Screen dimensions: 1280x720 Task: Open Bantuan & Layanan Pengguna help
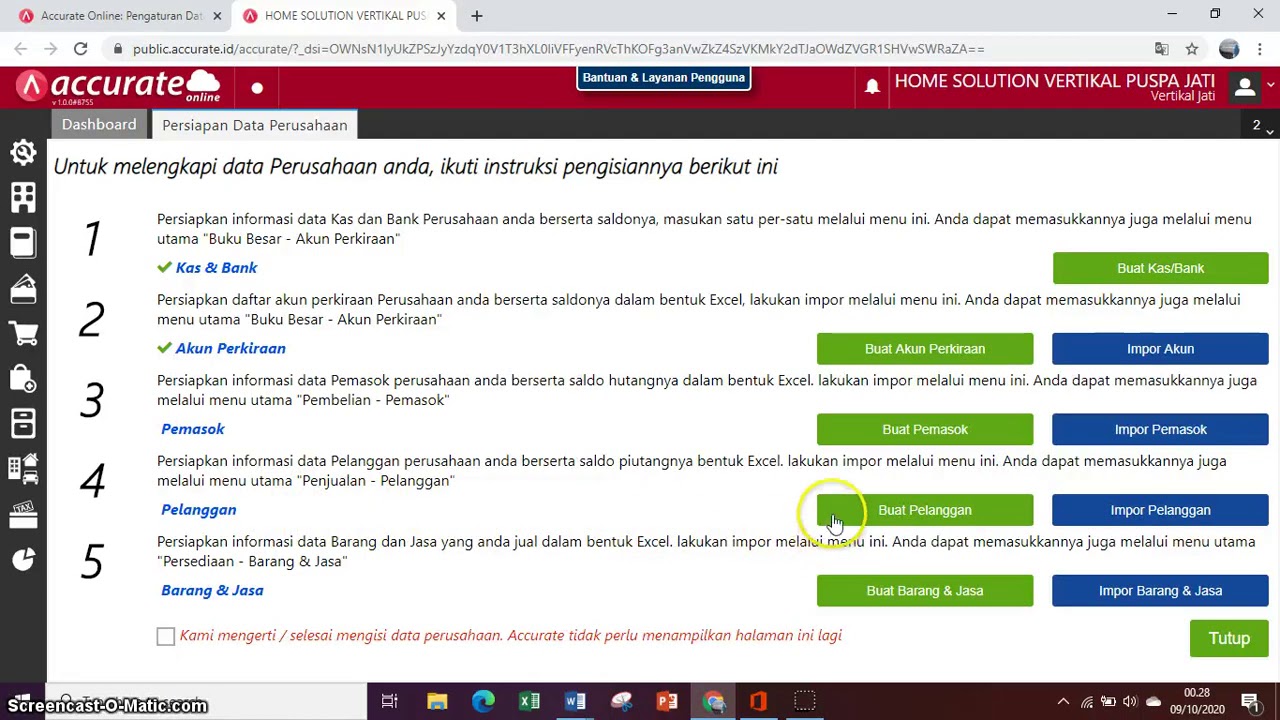(x=664, y=78)
